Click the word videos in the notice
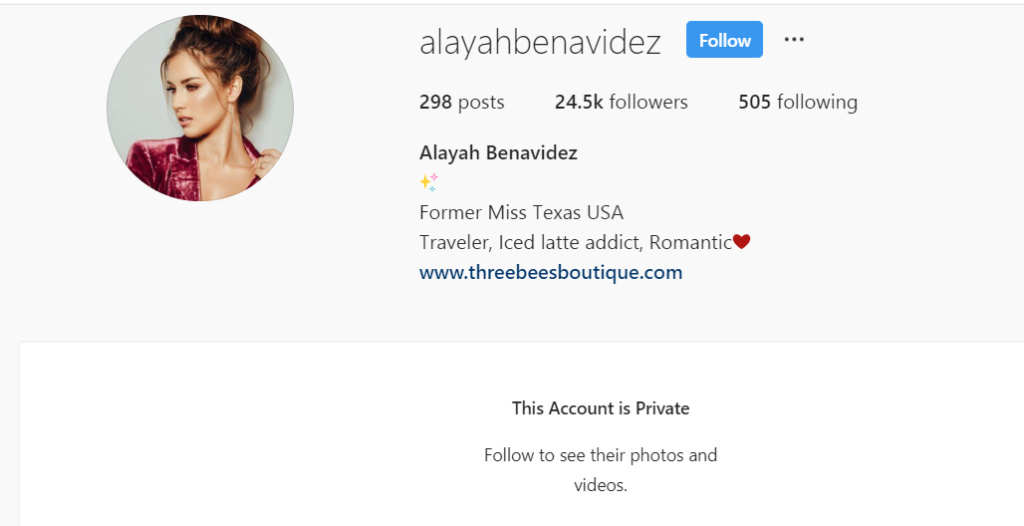 [x=598, y=485]
